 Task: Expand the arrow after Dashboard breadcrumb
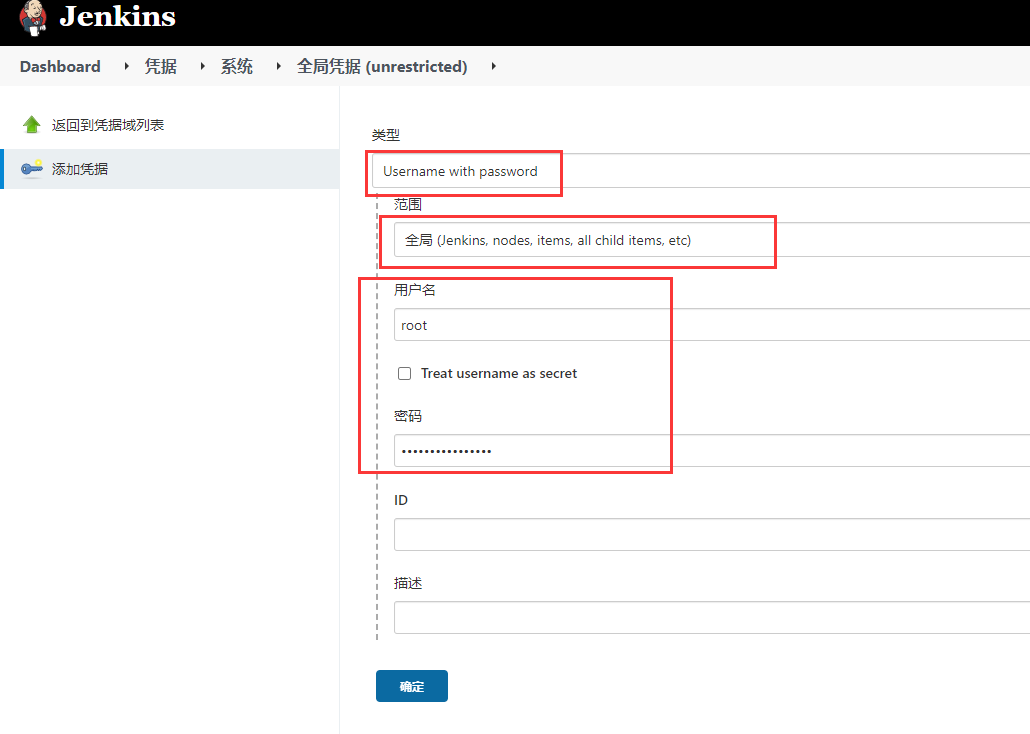(126, 67)
